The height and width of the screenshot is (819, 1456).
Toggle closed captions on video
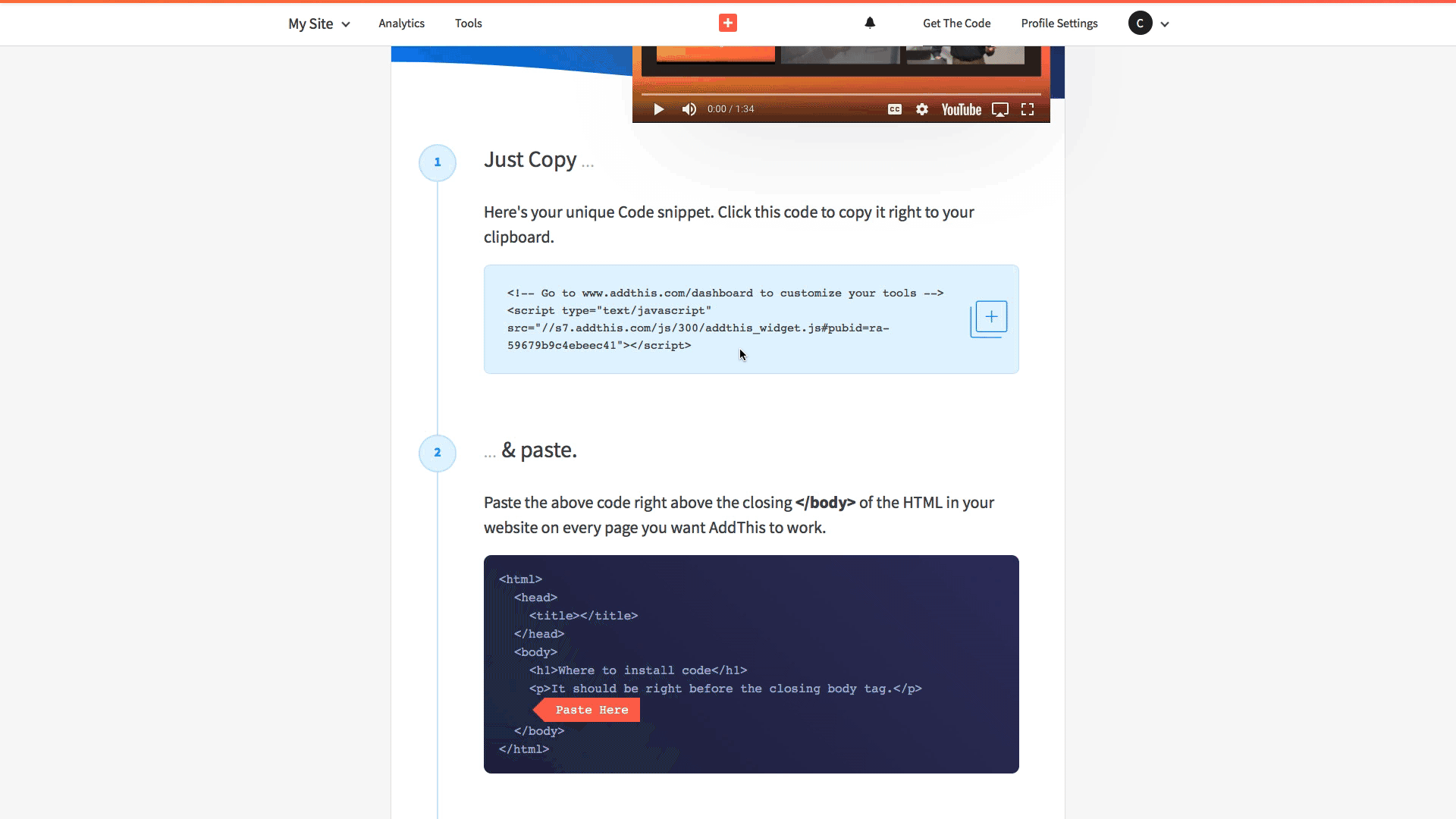tap(895, 109)
